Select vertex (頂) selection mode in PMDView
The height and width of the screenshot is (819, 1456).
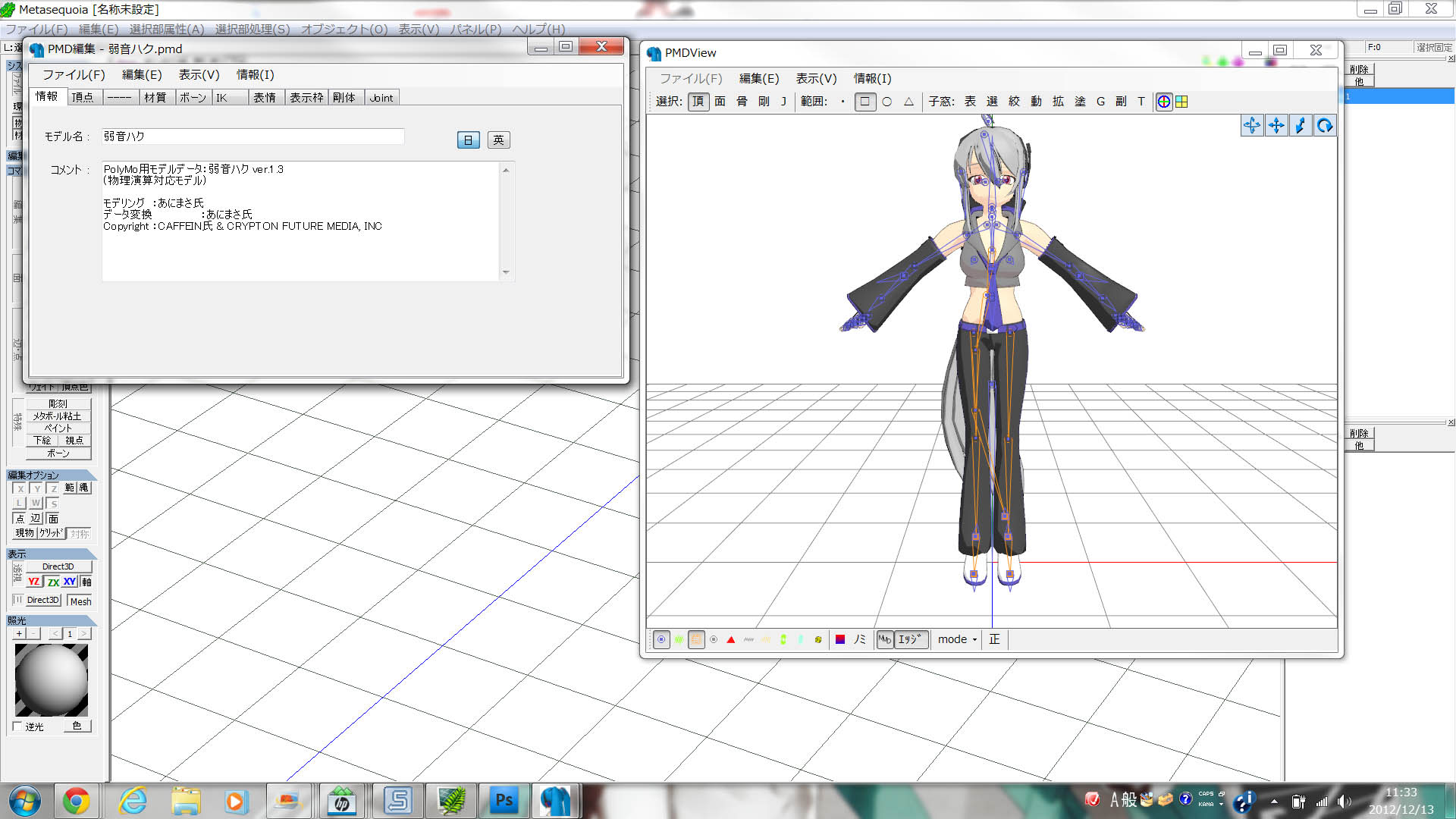tap(698, 102)
